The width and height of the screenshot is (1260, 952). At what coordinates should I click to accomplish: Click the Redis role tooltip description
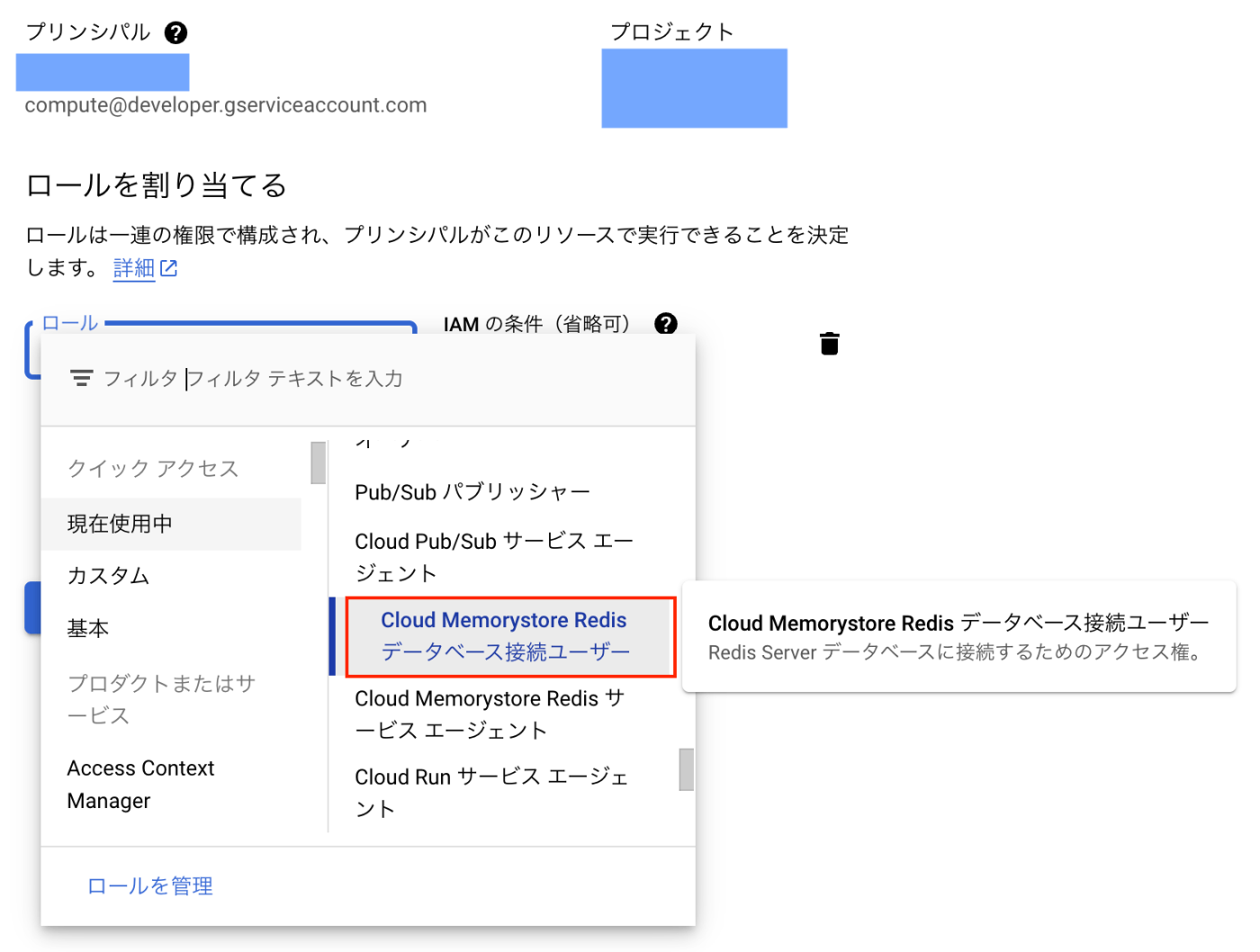(x=957, y=652)
